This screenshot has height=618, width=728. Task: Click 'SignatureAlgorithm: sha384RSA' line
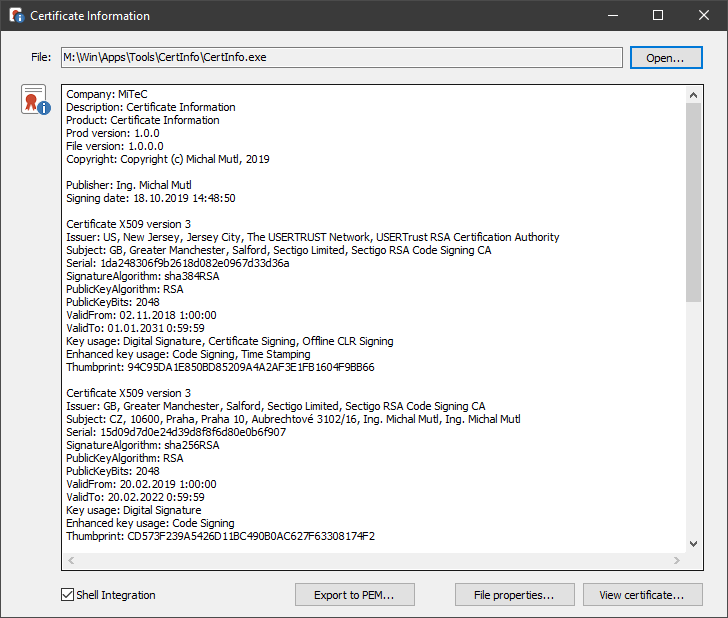(143, 276)
